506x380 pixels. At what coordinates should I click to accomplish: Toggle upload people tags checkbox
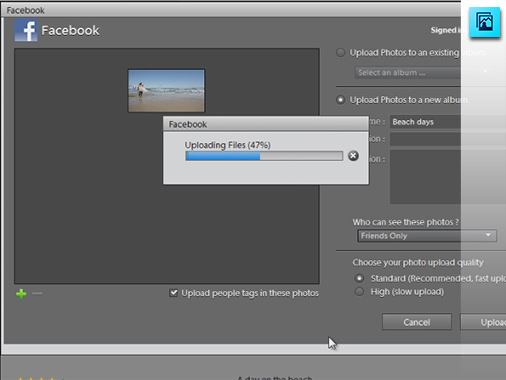tap(173, 293)
